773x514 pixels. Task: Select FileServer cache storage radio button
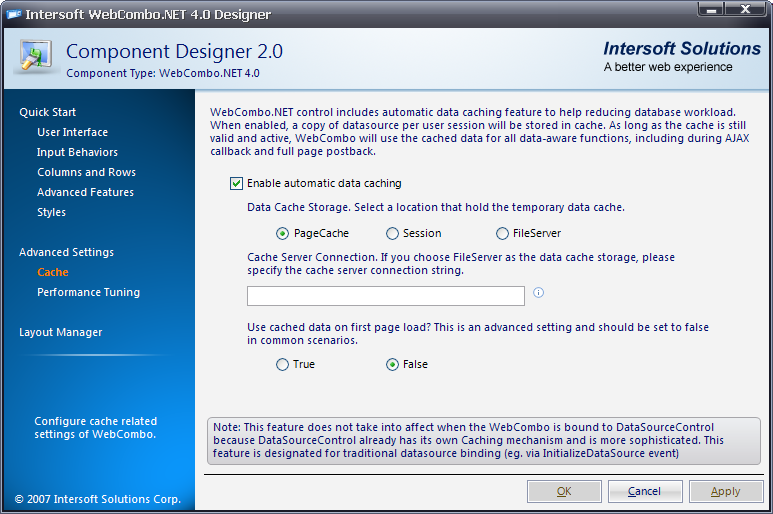[502, 233]
